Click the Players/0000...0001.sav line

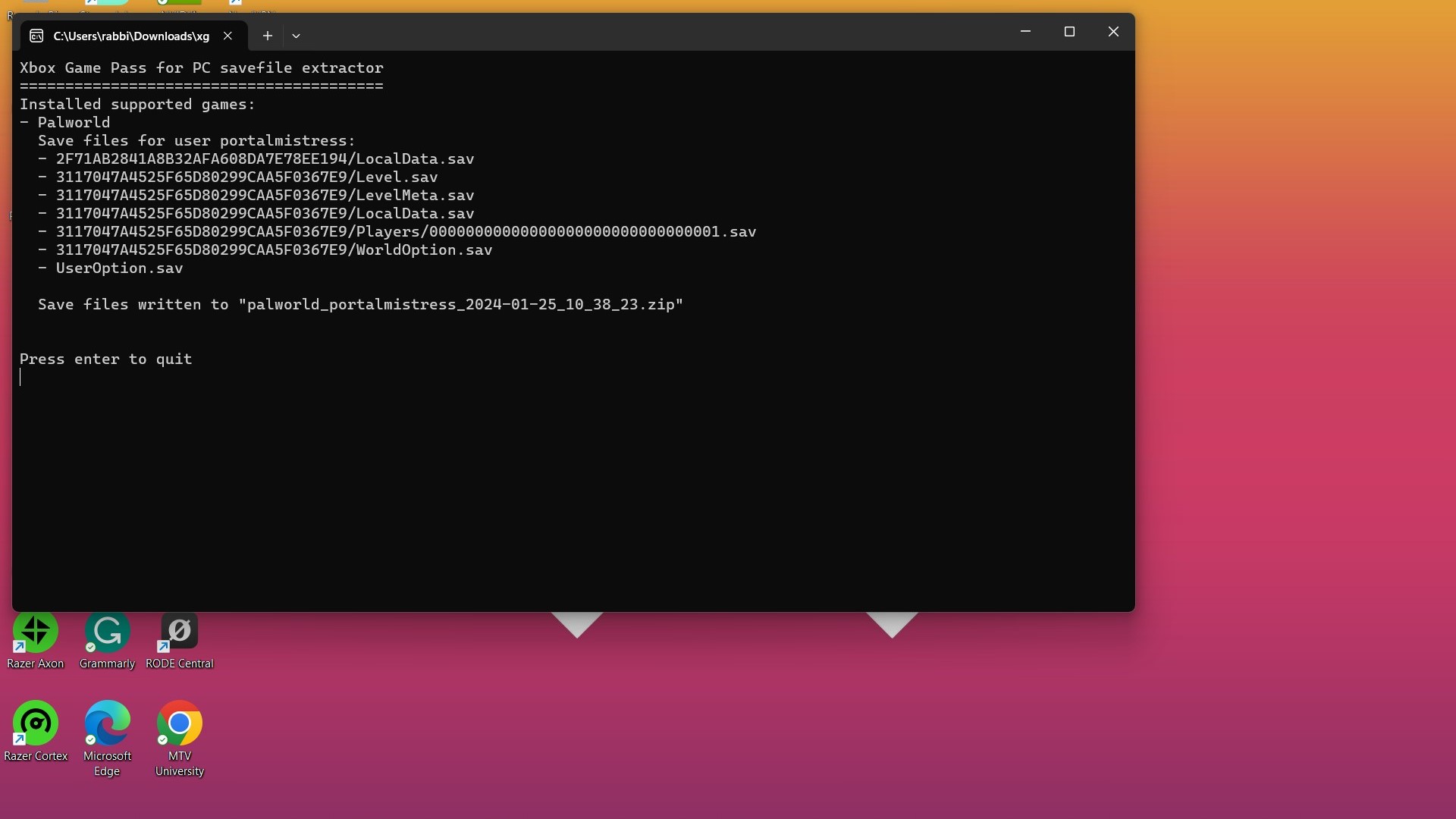[x=397, y=231]
